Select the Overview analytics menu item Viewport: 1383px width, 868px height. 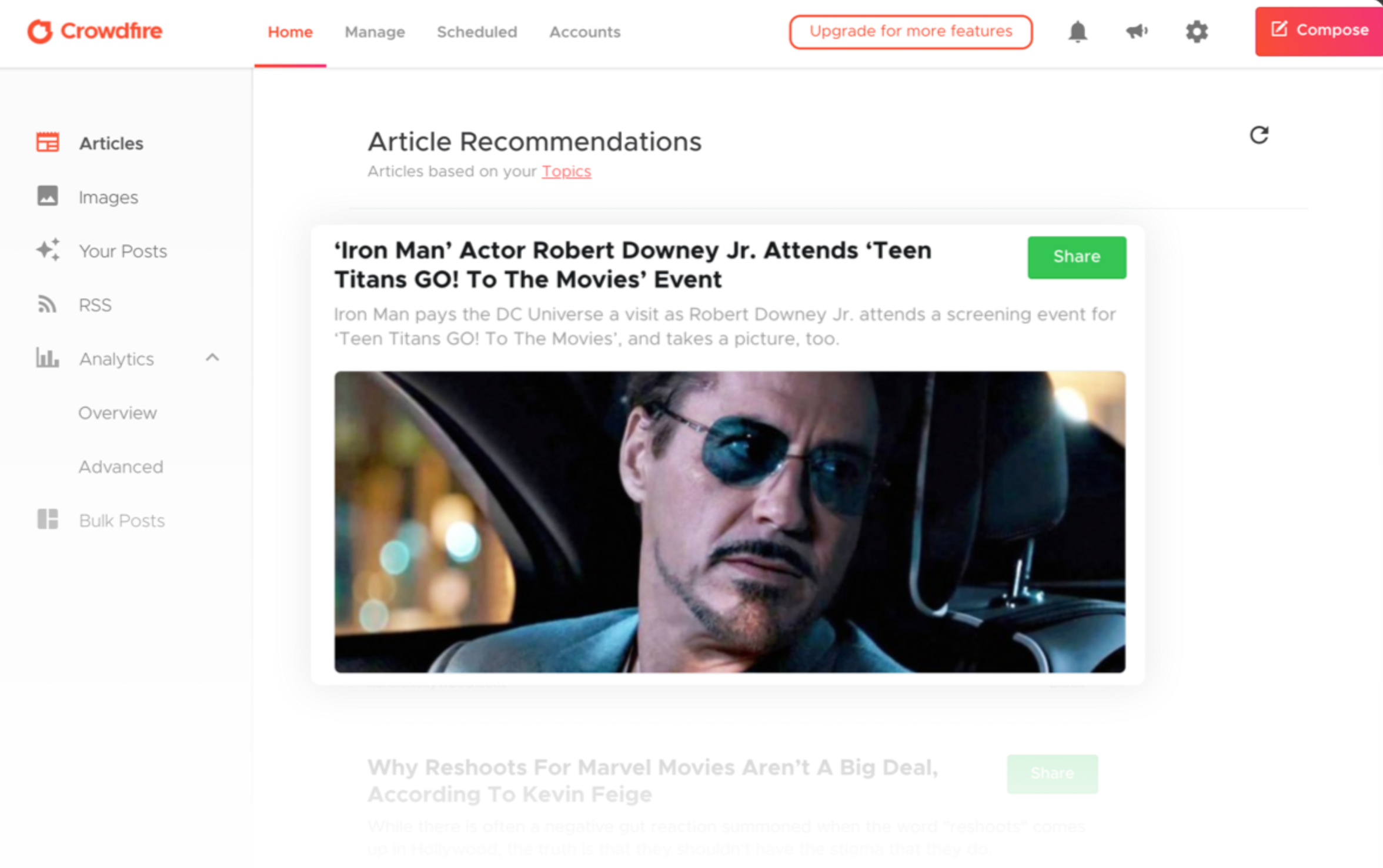[x=117, y=412]
